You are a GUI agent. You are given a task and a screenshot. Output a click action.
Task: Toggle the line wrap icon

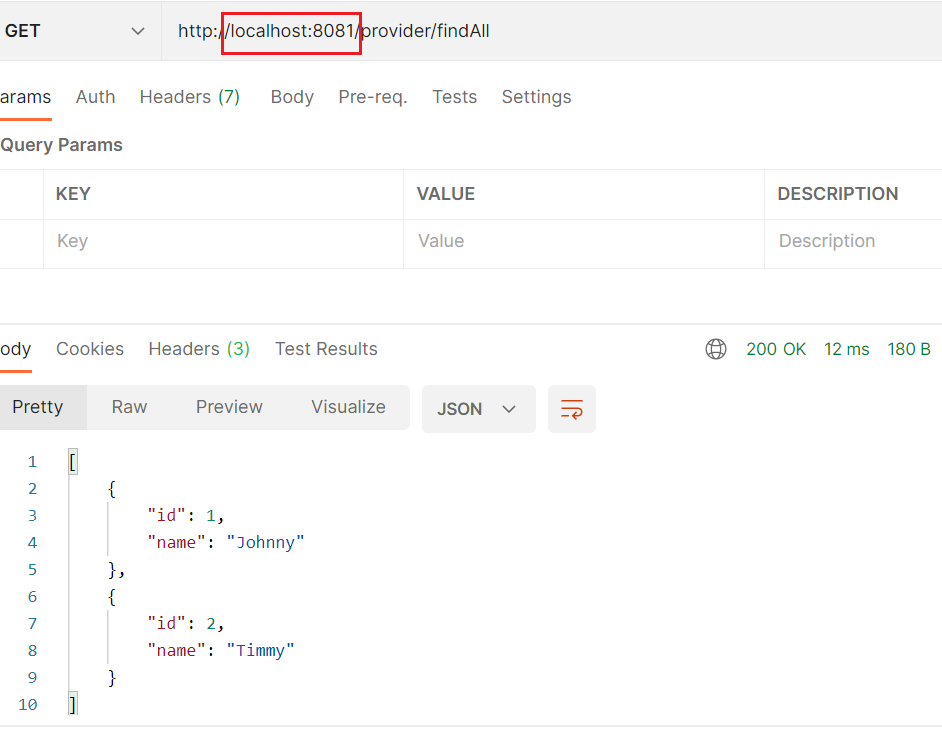tap(571, 409)
